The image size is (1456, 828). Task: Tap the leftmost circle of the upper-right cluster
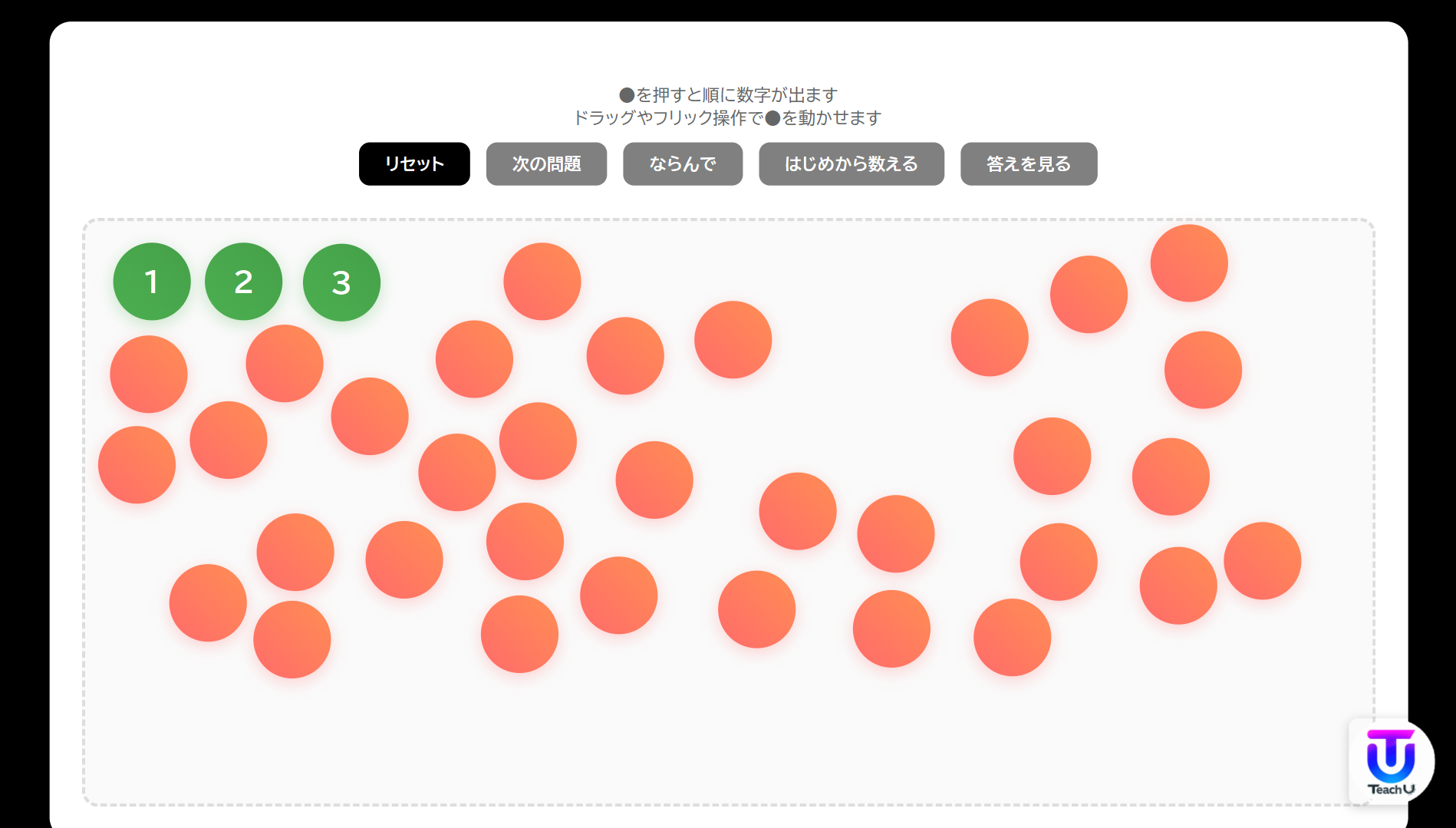990,338
